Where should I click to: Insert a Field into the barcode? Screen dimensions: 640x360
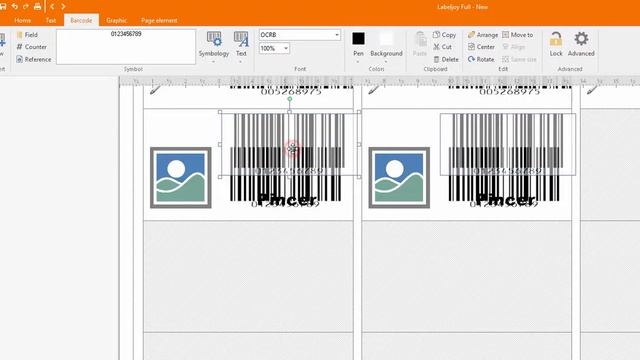(x=27, y=35)
